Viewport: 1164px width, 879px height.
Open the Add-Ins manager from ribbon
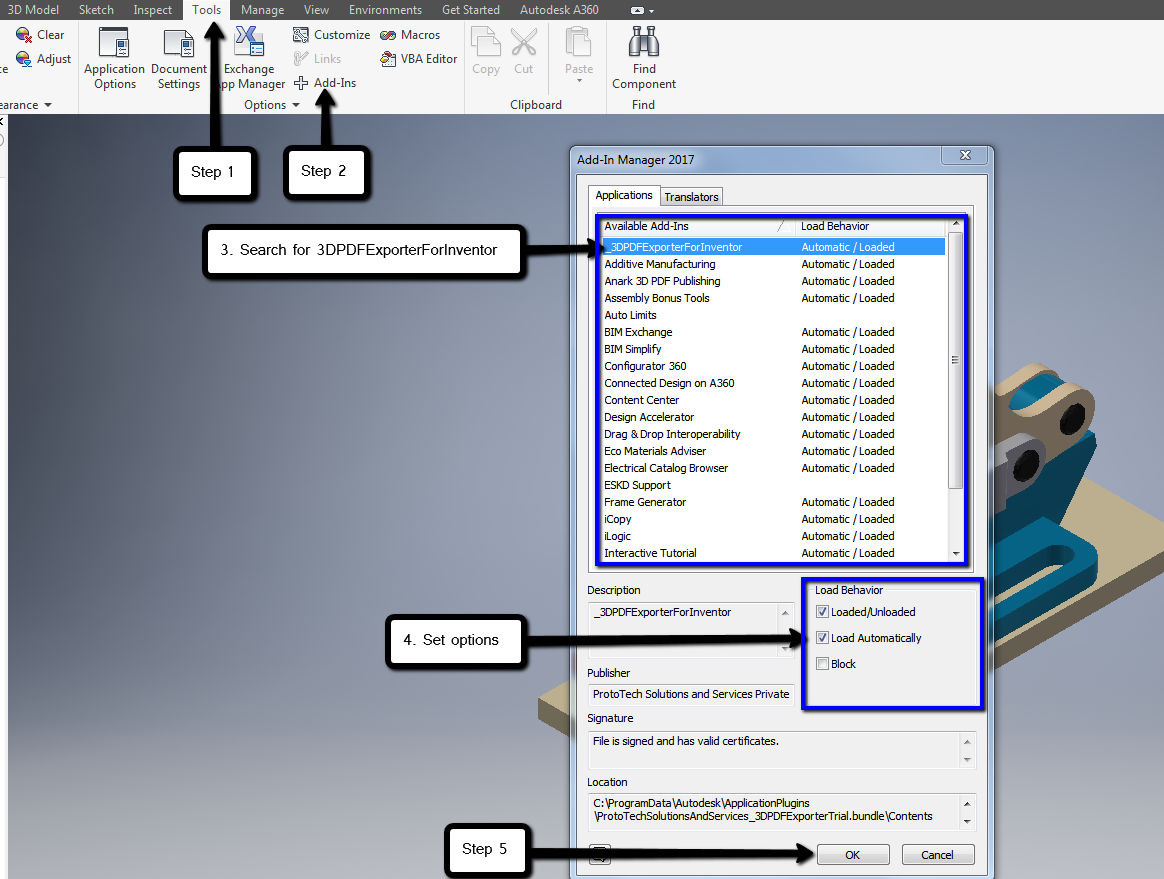coord(324,82)
